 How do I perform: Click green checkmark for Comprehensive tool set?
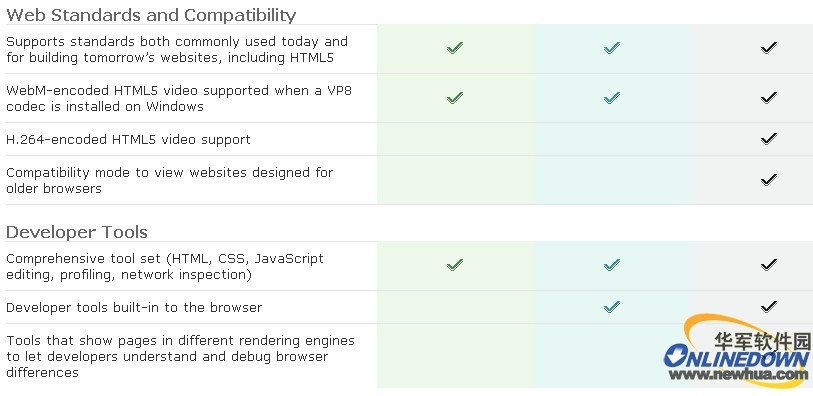point(455,265)
